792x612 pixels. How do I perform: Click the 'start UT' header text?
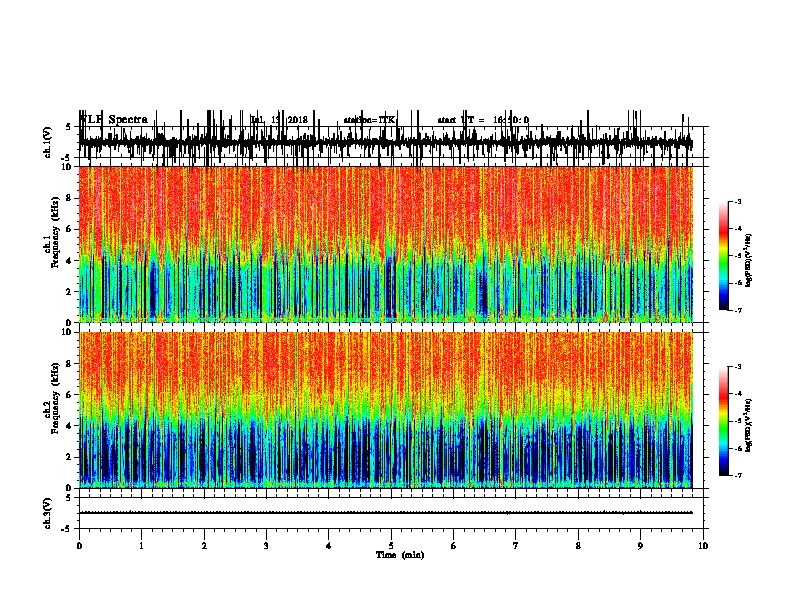click(456, 120)
